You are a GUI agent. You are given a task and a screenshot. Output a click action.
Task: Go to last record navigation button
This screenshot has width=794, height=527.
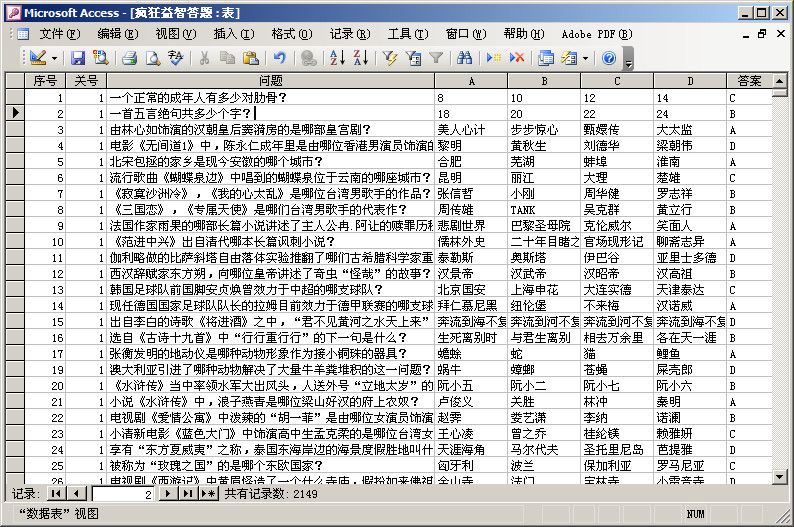pyautogui.click(x=188, y=494)
